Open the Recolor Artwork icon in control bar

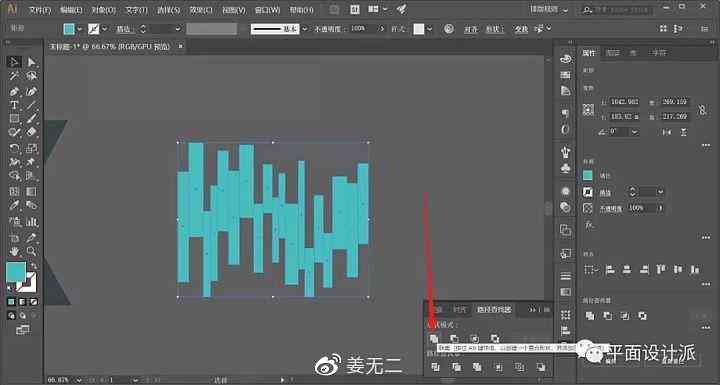pos(449,29)
